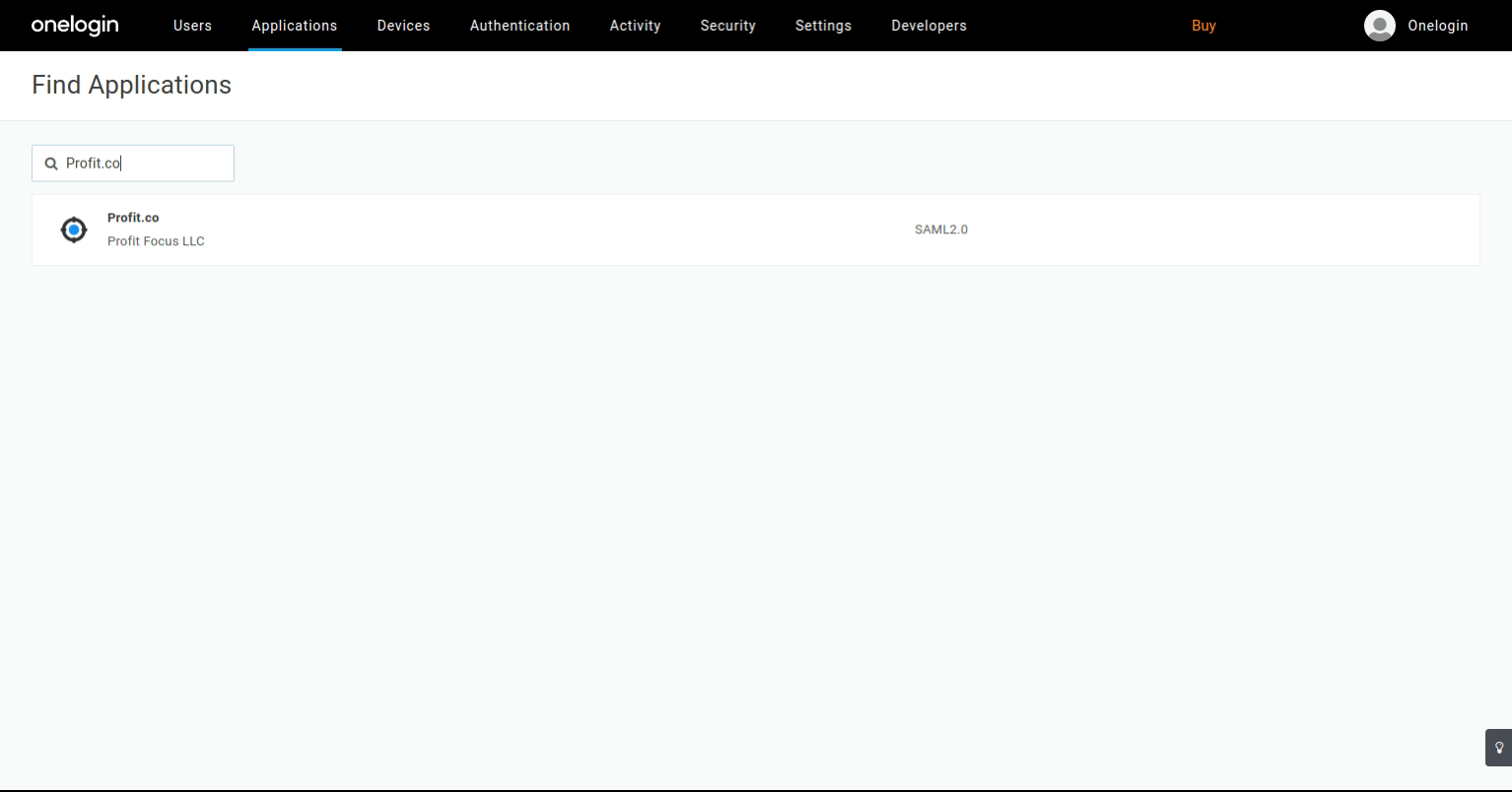1512x792 pixels.
Task: Select the Profit.co application name
Action: coord(133,218)
